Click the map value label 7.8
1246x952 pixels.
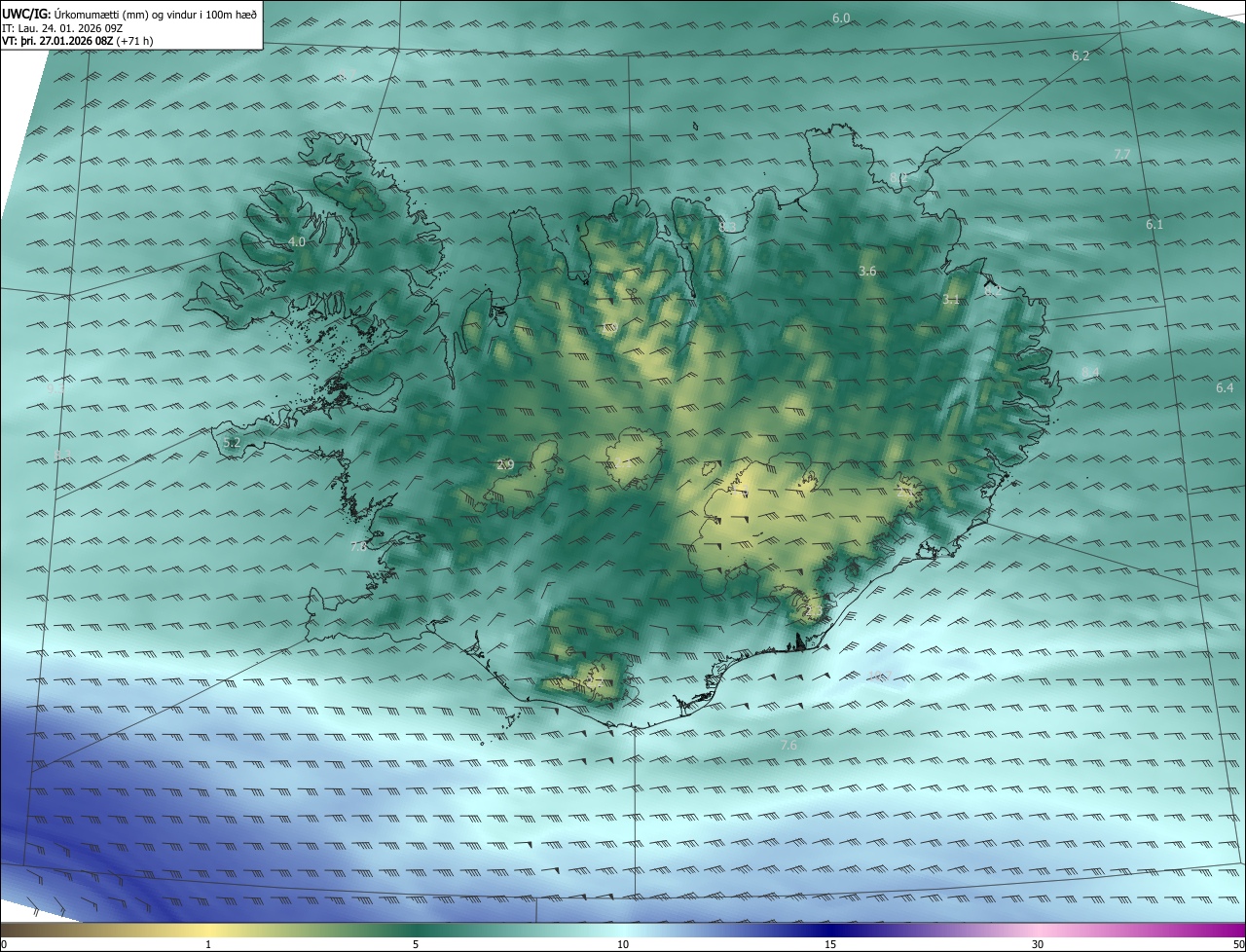coord(358,547)
